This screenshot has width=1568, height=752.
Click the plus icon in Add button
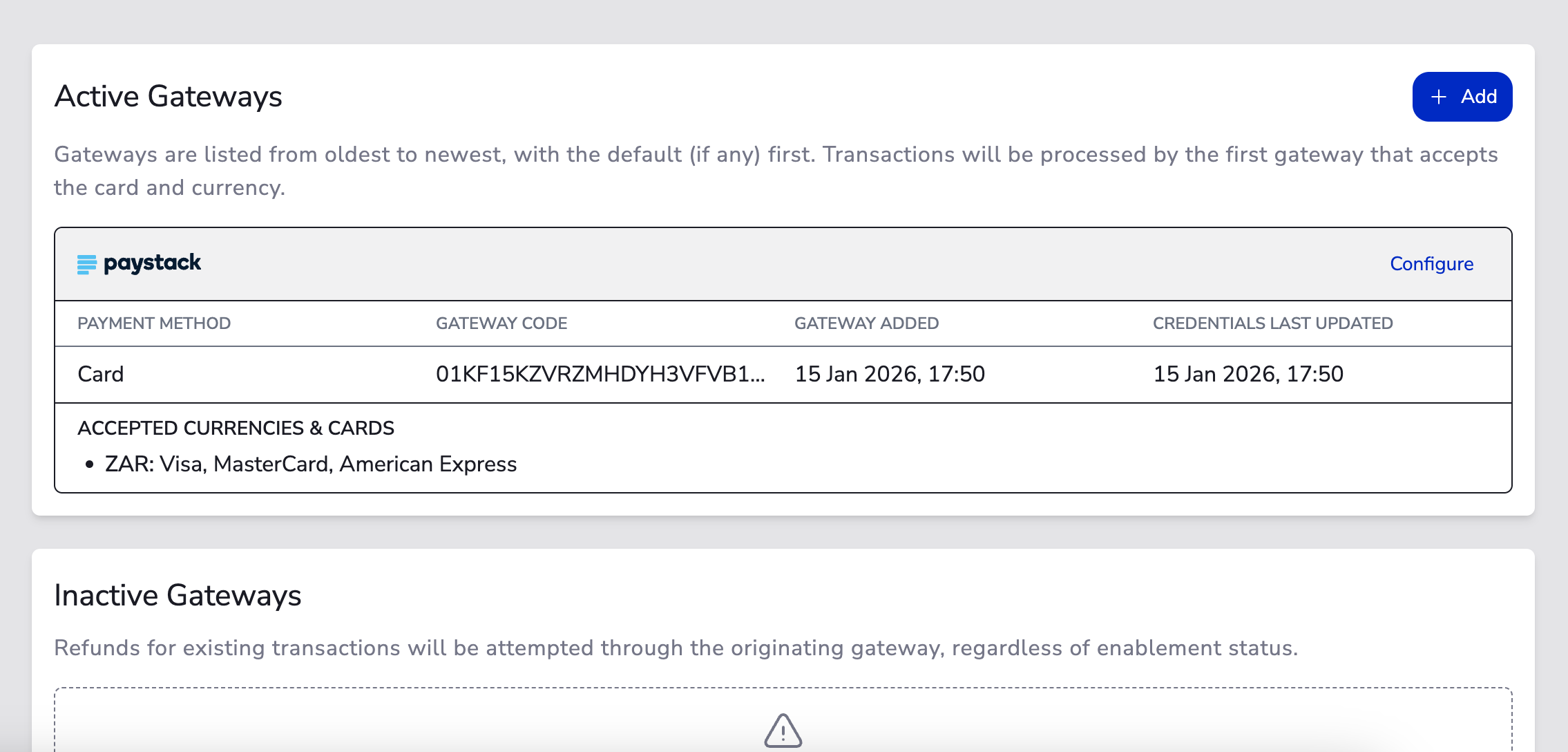point(1439,97)
